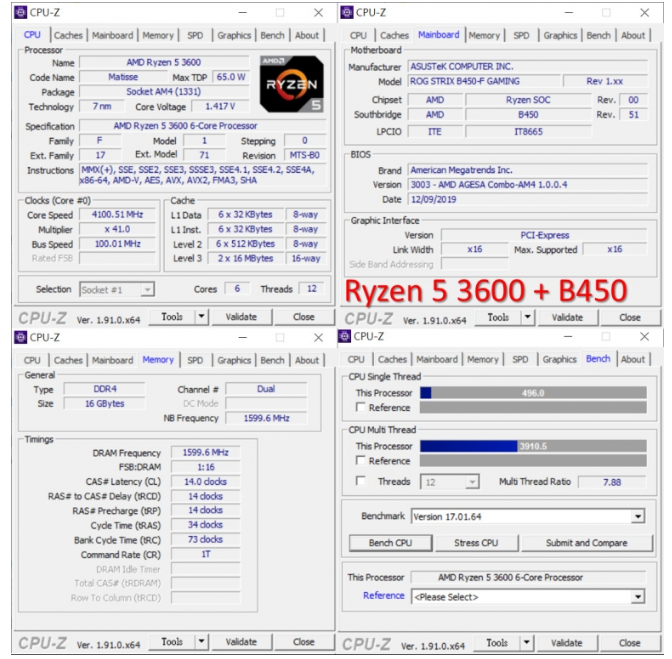The width and height of the screenshot is (672, 659).
Task: Open Mainboard tab in Bench window
Action: pyautogui.click(x=437, y=359)
